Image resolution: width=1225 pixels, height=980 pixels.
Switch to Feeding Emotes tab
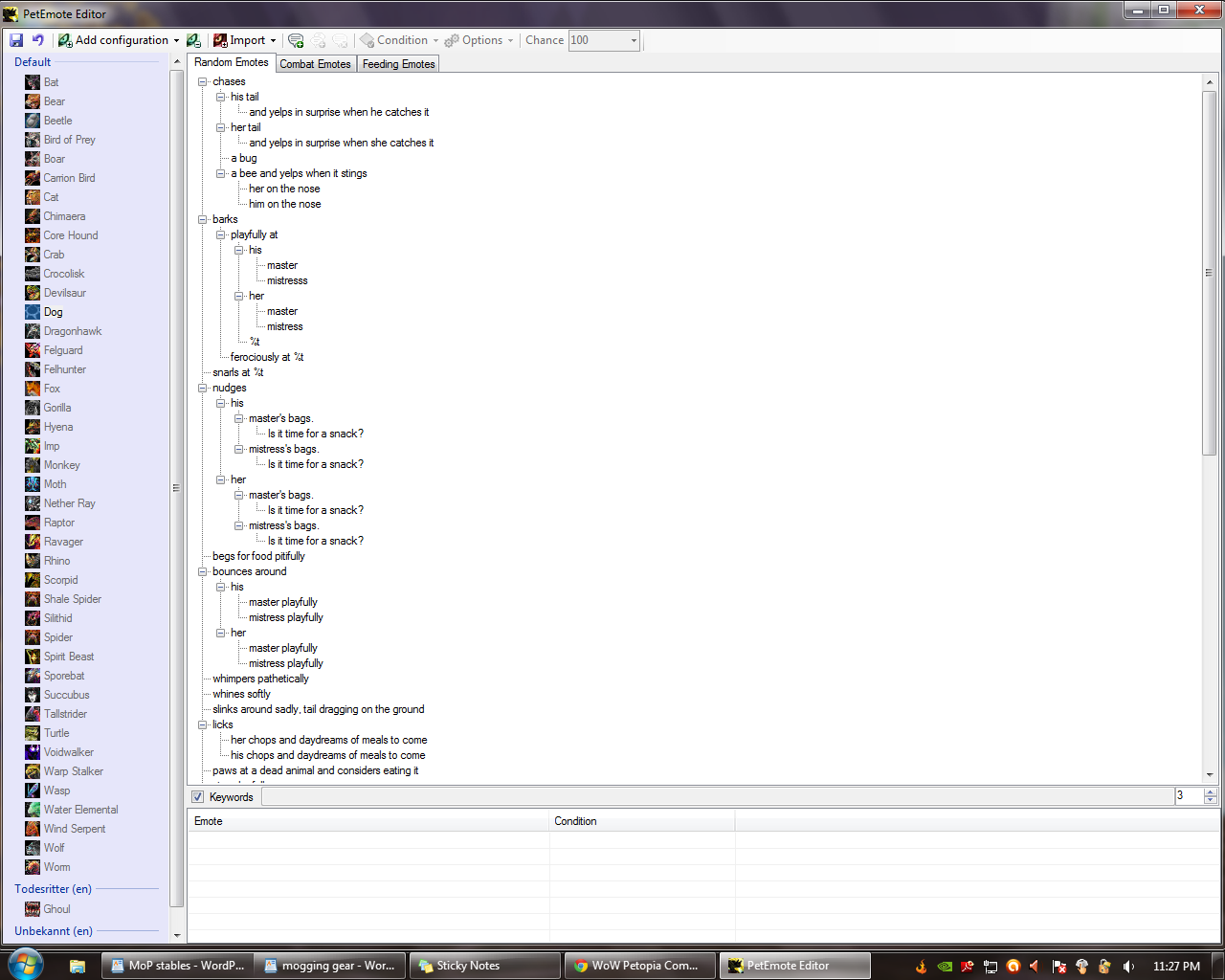pos(398,64)
